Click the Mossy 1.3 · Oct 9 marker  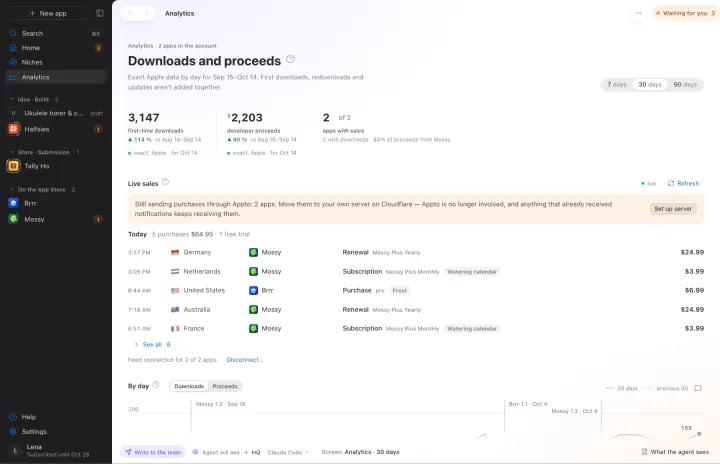574,411
